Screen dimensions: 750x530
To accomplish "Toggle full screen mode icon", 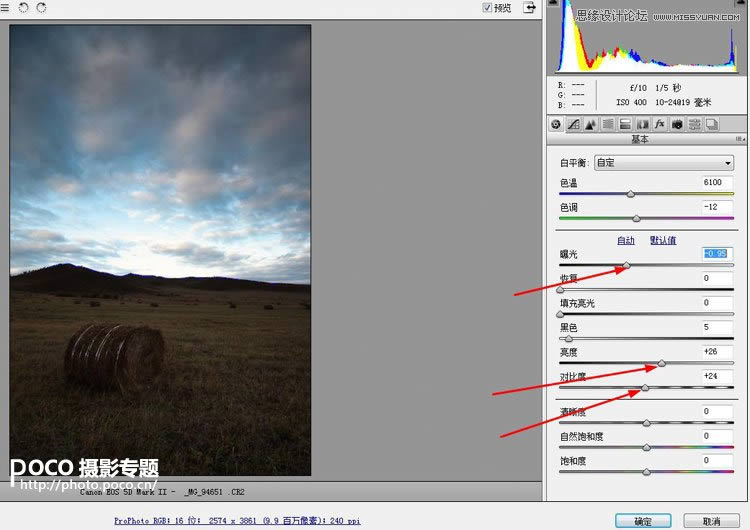I will click(x=529, y=8).
